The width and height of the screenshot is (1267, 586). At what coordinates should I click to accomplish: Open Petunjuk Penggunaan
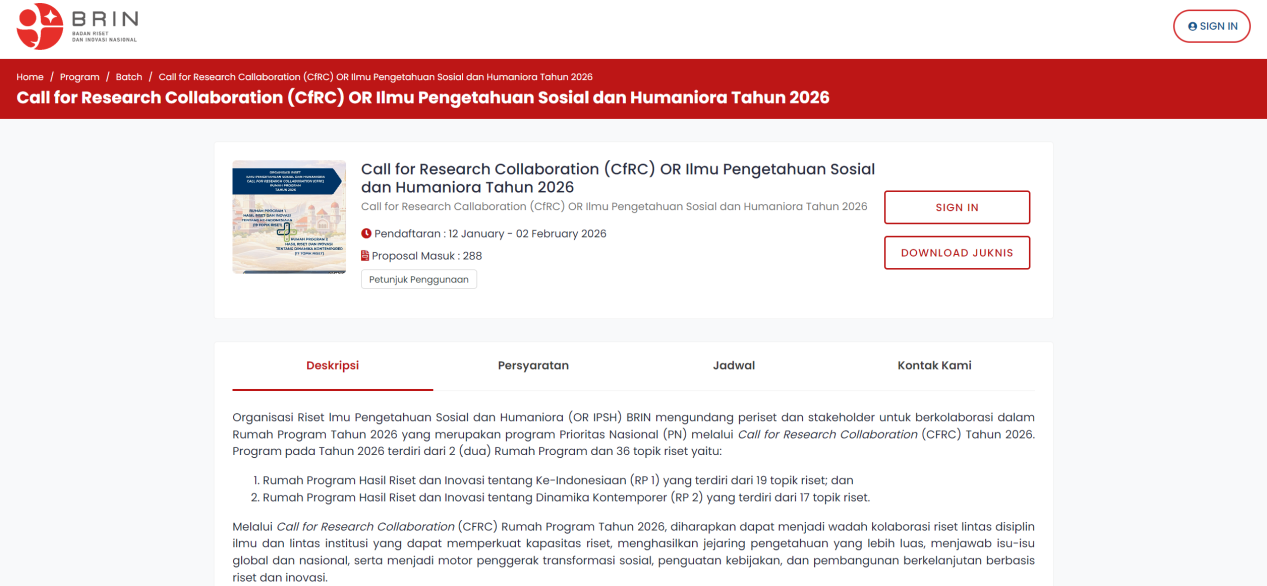419,280
